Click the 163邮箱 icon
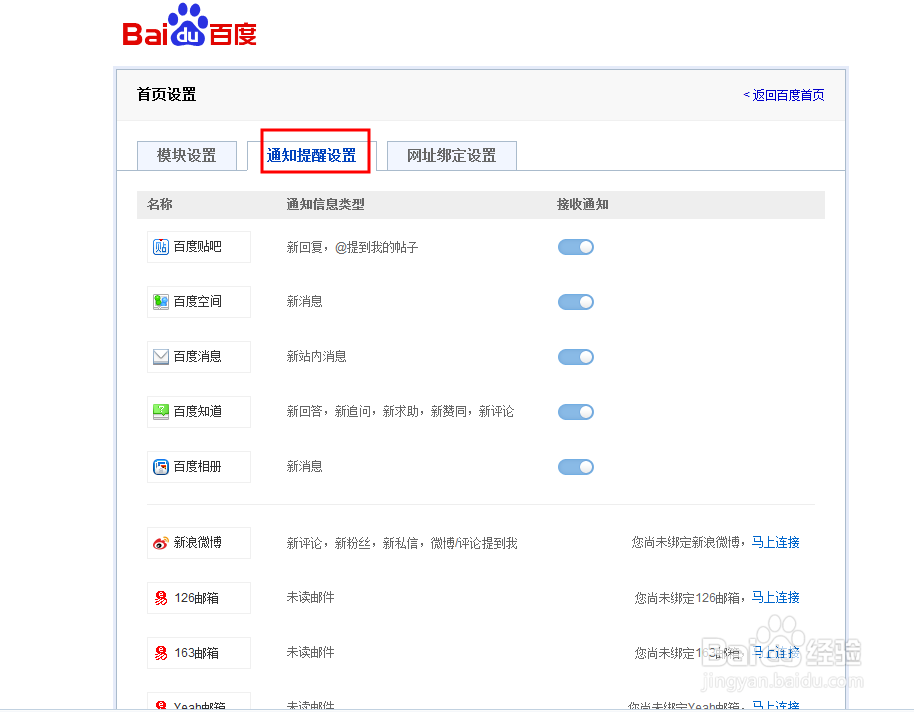Viewport: 914px width, 712px height. tap(161, 653)
